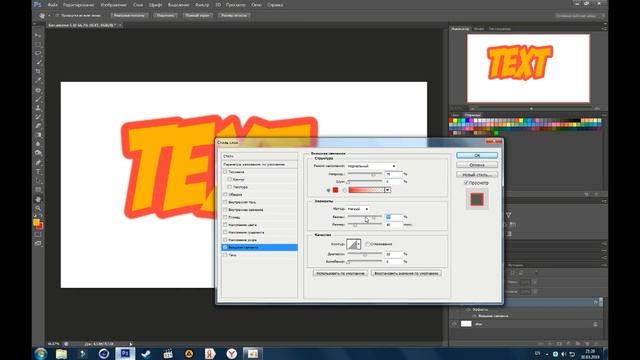Toggle the Сглаживание checkbox
640x360 pixels.
click(x=368, y=244)
